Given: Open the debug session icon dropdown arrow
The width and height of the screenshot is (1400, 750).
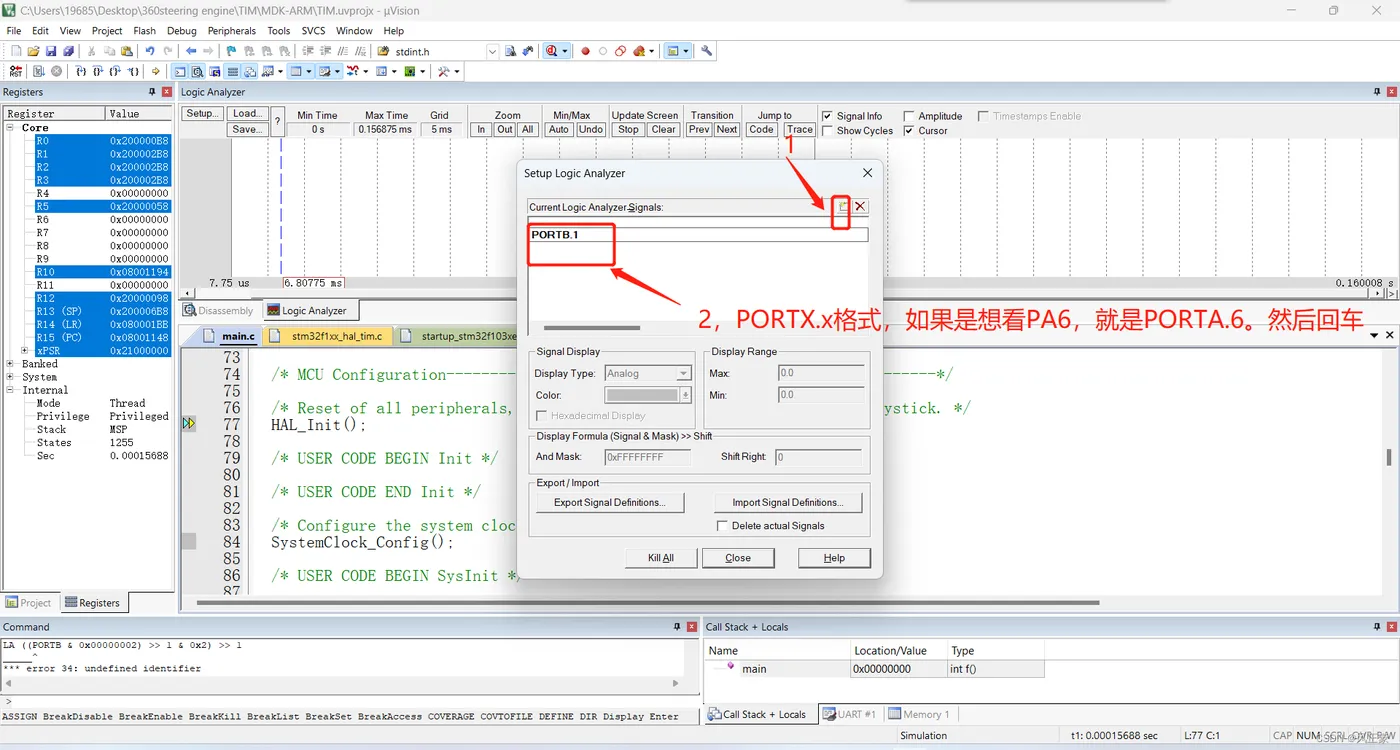Looking at the screenshot, I should pyautogui.click(x=565, y=51).
